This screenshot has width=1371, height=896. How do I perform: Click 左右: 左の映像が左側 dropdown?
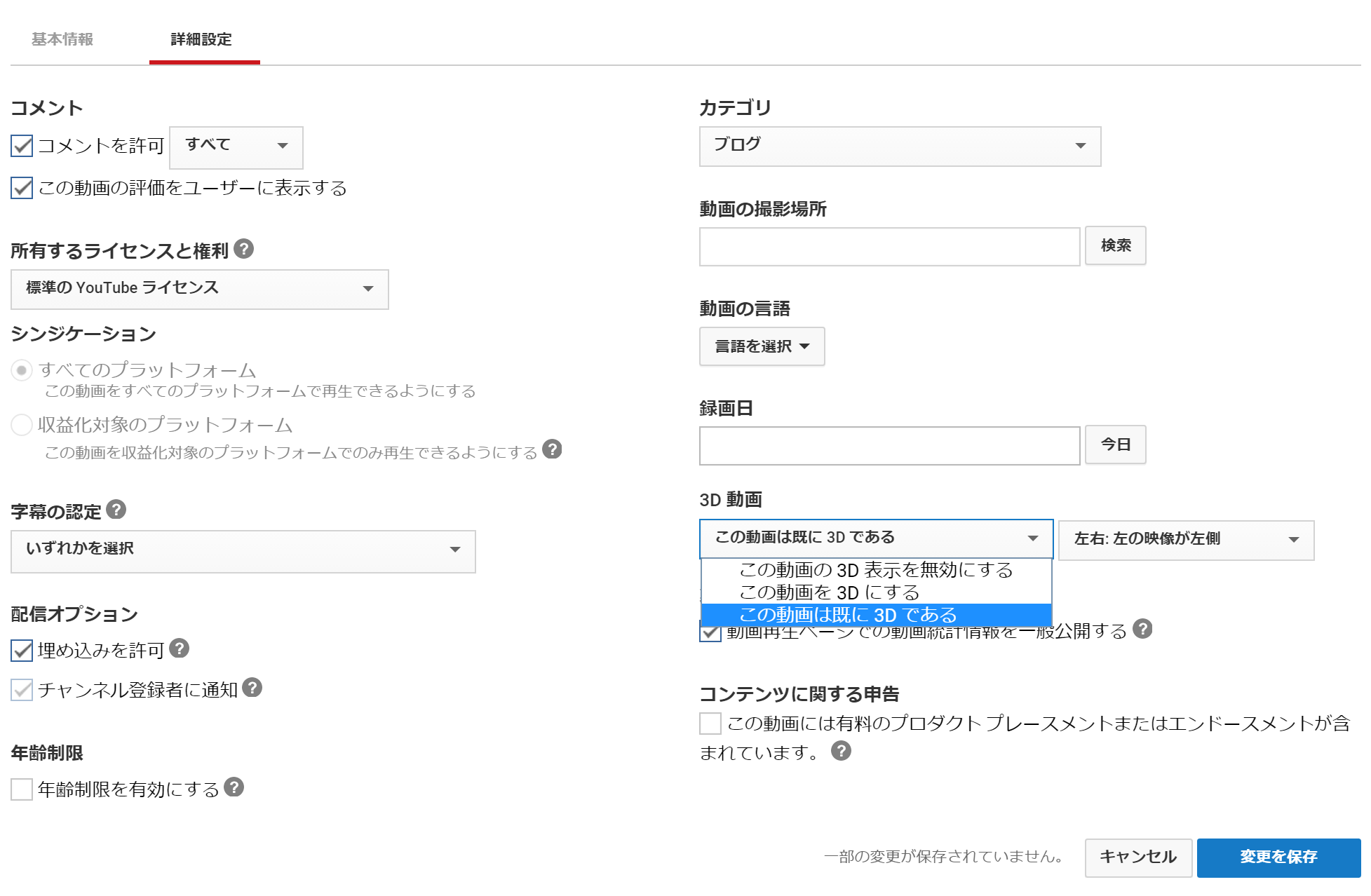click(1184, 538)
